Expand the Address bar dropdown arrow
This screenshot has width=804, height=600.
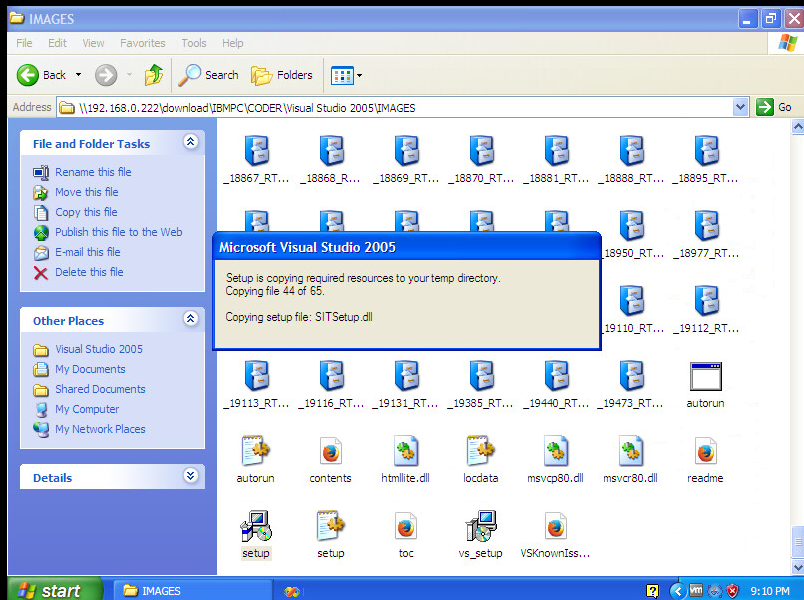(740, 107)
